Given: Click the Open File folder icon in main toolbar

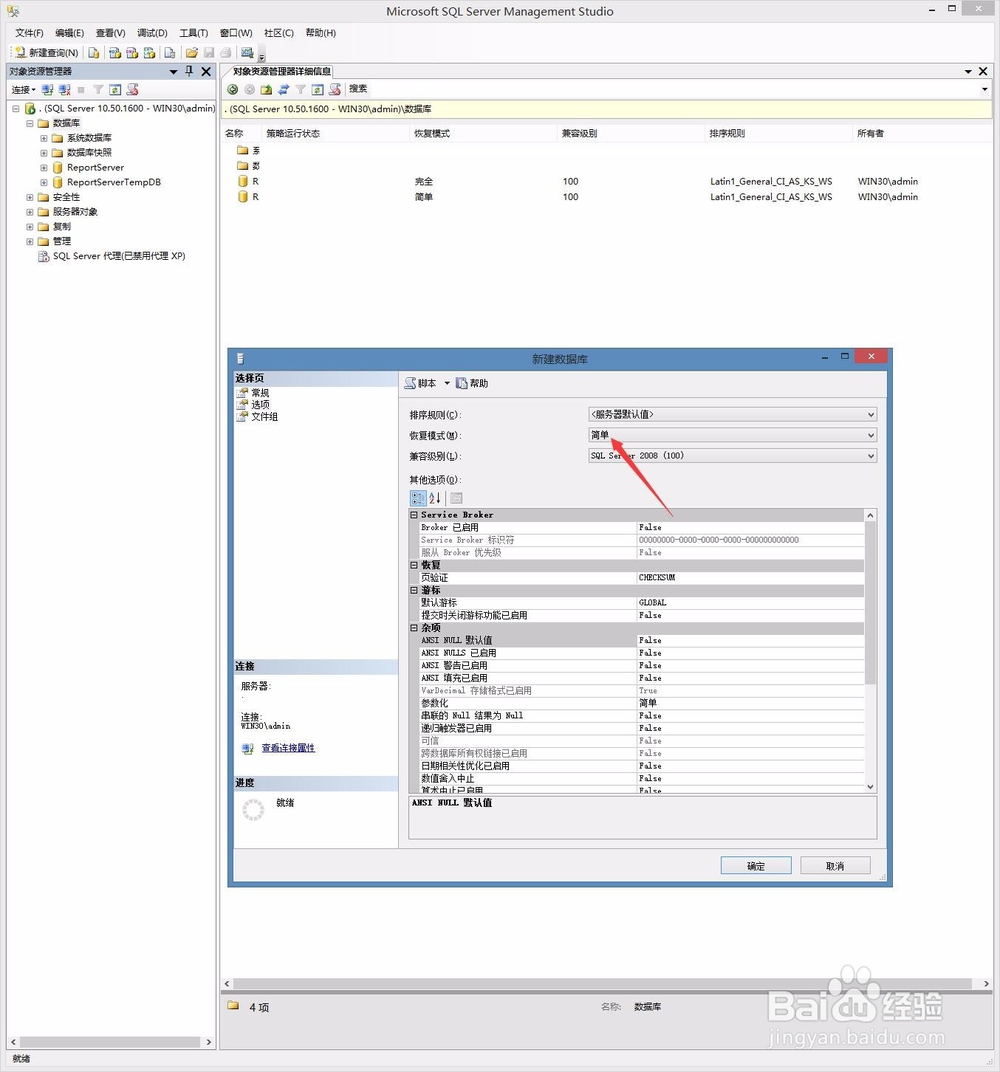Looking at the screenshot, I should (191, 53).
